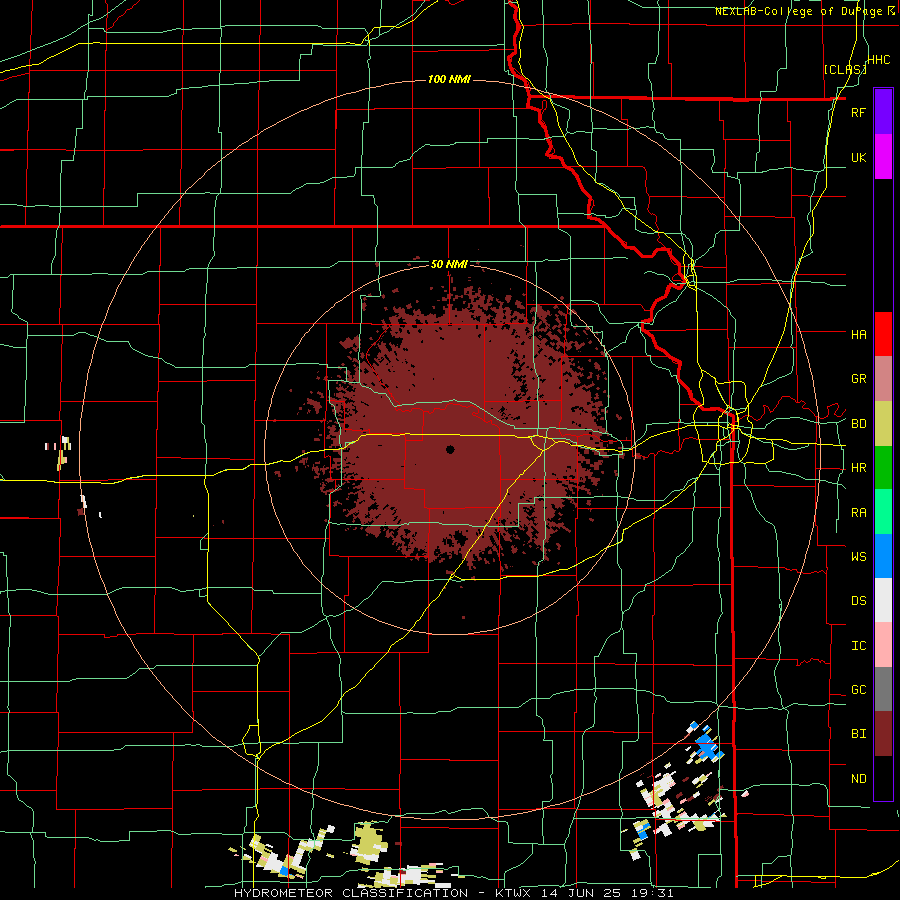Click the BI legend label
The height and width of the screenshot is (900, 900).
858,734
